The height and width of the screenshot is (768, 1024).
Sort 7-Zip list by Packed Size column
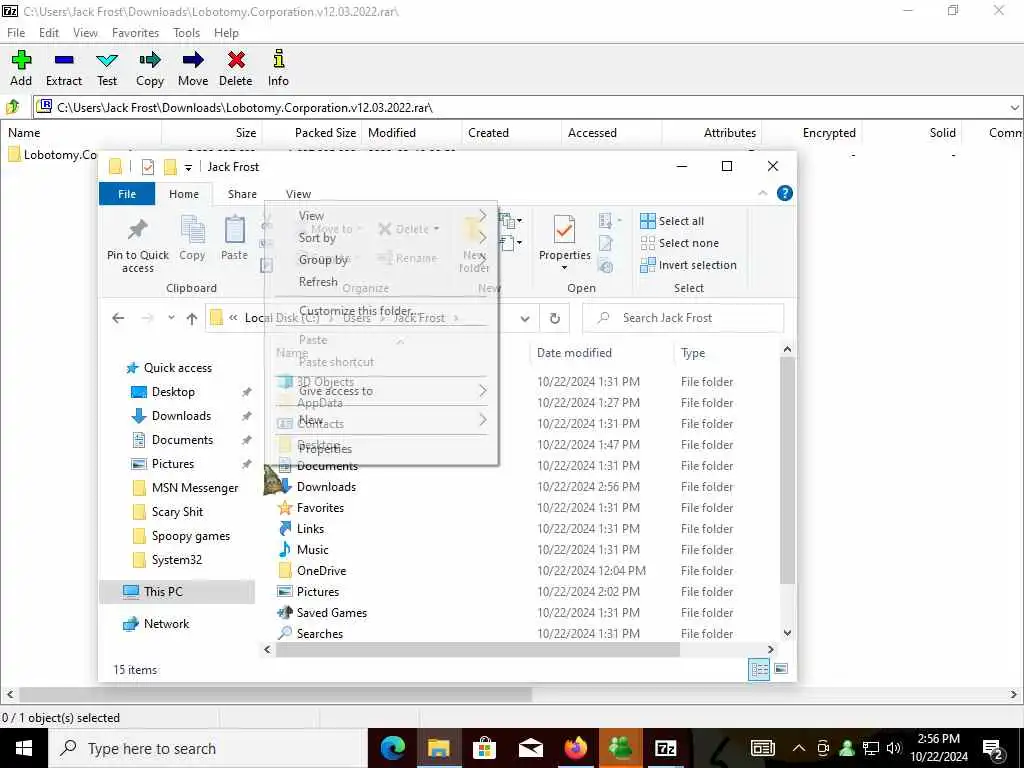pyautogui.click(x=325, y=133)
